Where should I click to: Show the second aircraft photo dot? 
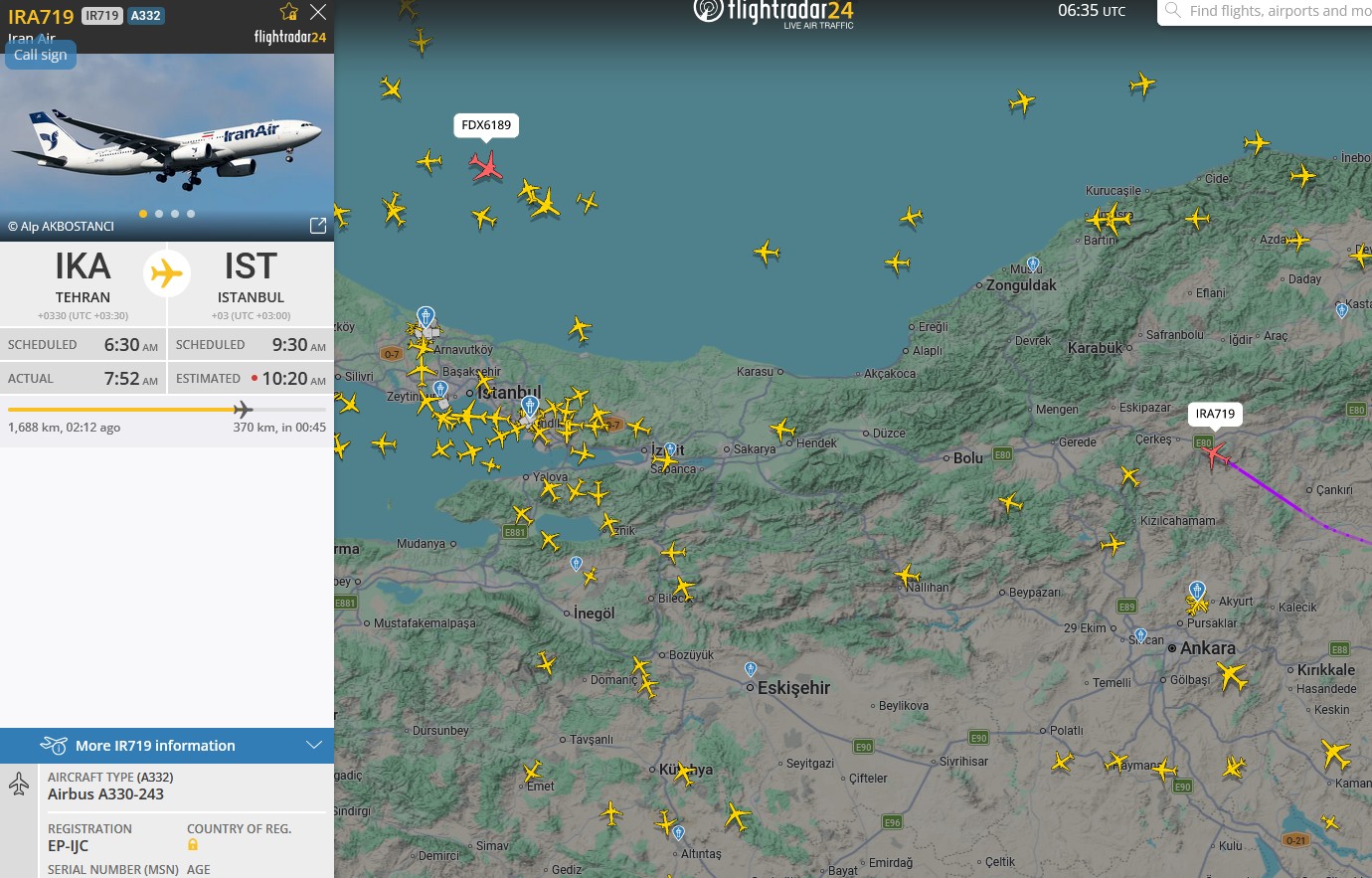click(159, 214)
